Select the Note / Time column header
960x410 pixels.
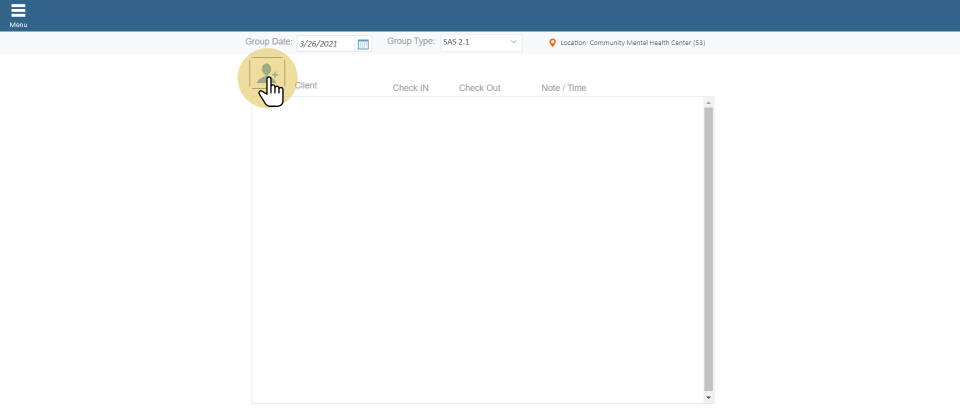point(563,88)
